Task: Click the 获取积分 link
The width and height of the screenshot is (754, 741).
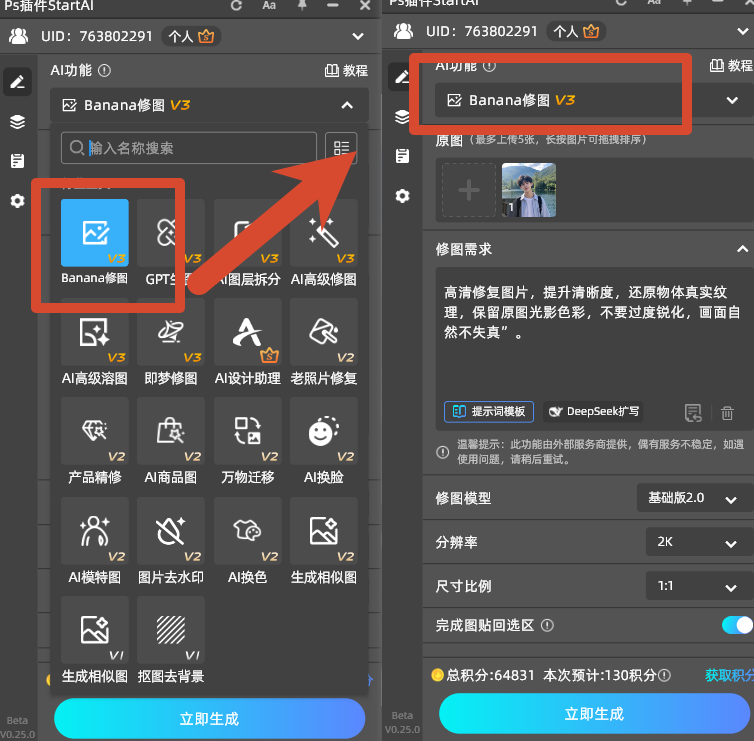Action: tap(729, 675)
